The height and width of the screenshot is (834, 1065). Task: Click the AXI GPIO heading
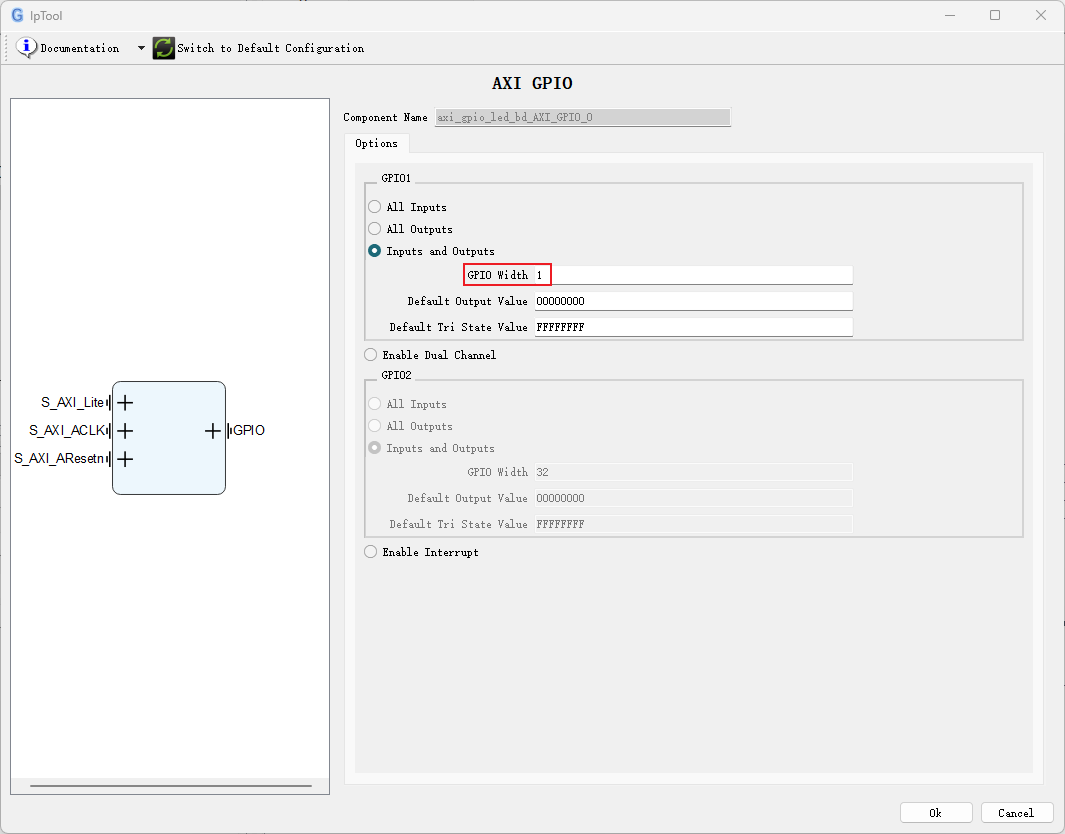pos(532,83)
